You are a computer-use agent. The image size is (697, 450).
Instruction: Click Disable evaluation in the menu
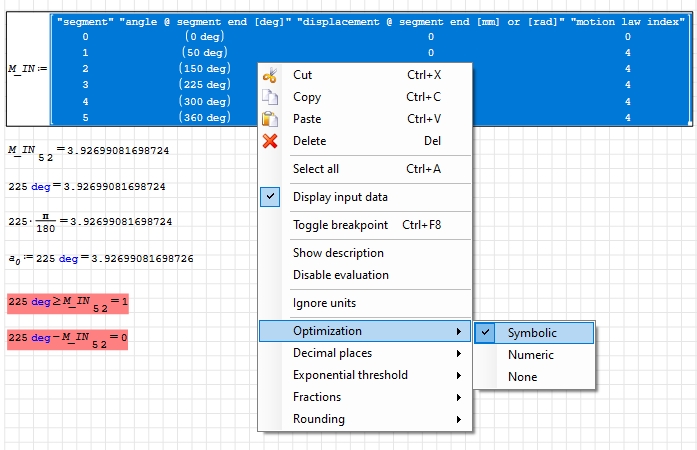341,275
